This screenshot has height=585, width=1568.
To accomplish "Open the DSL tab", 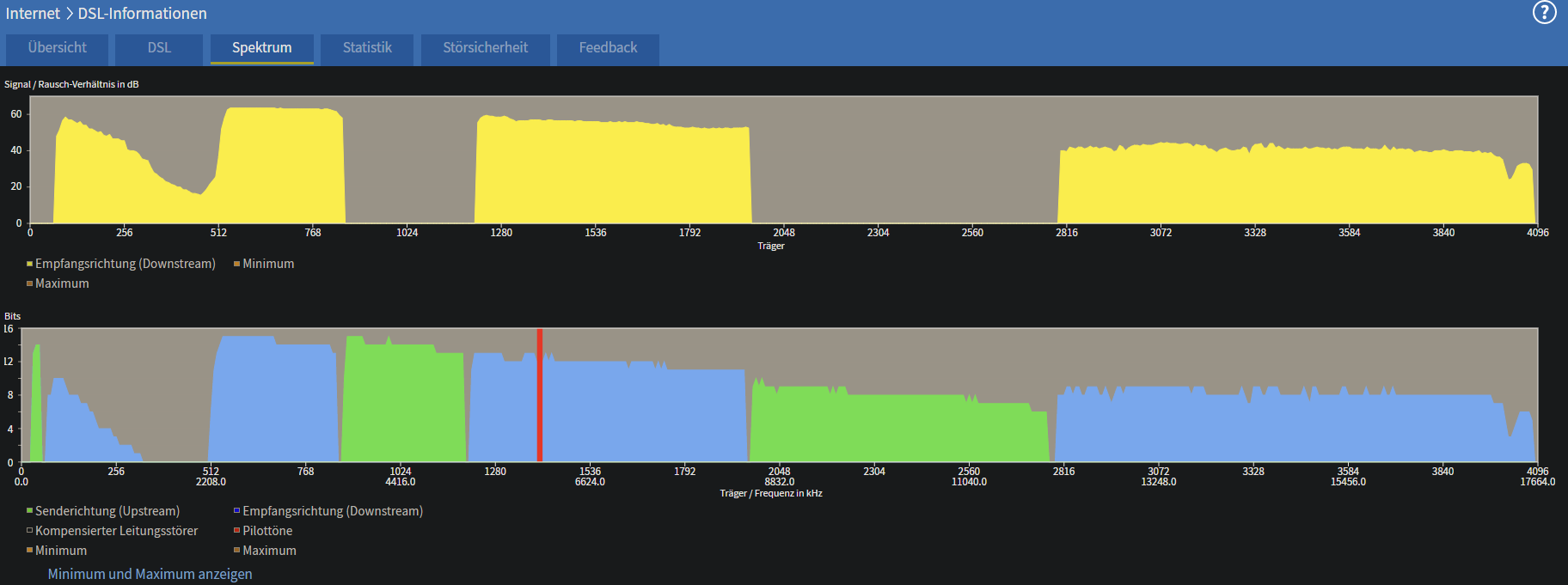I will tap(159, 49).
